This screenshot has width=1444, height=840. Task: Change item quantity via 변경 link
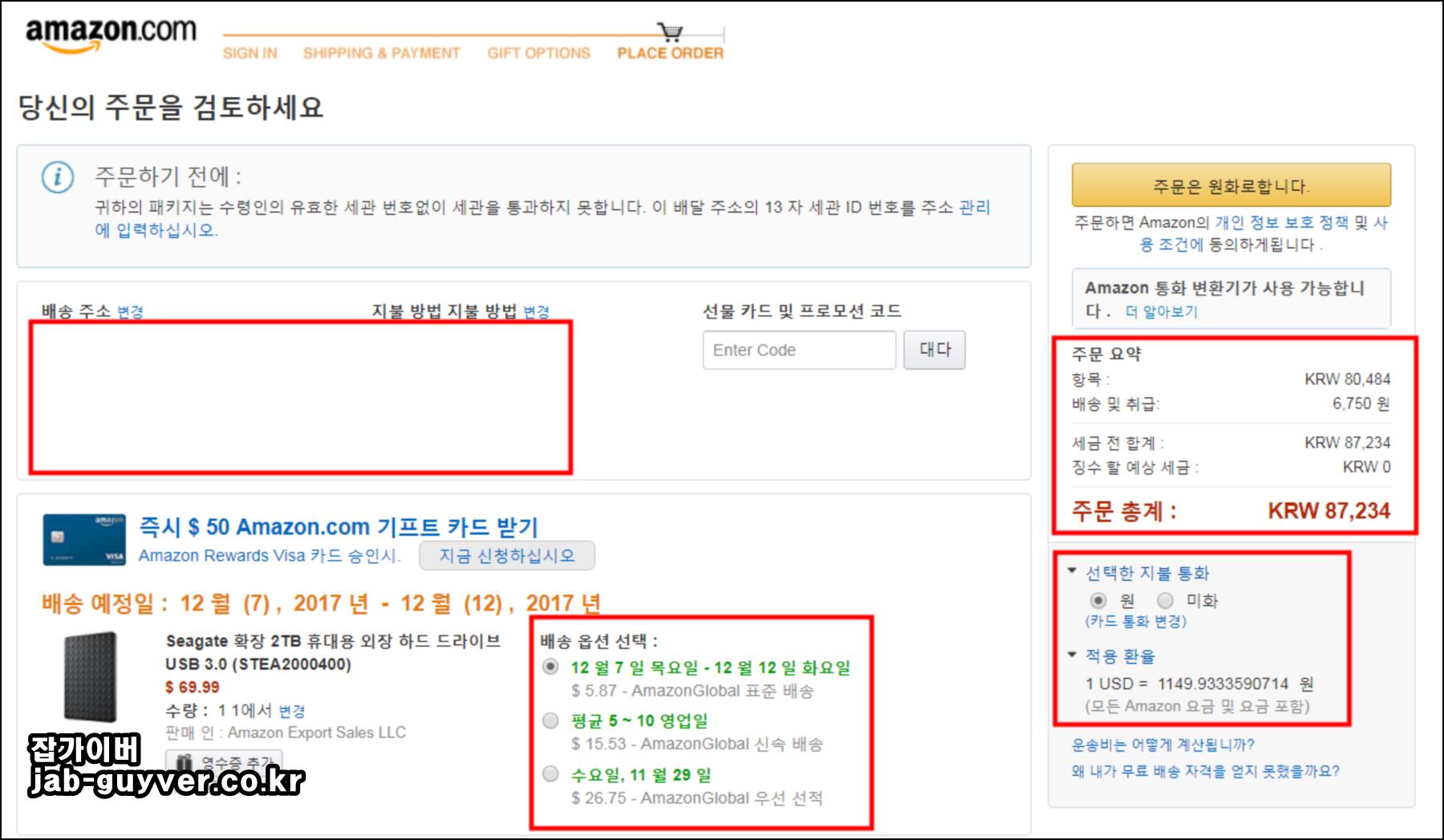pos(292,711)
